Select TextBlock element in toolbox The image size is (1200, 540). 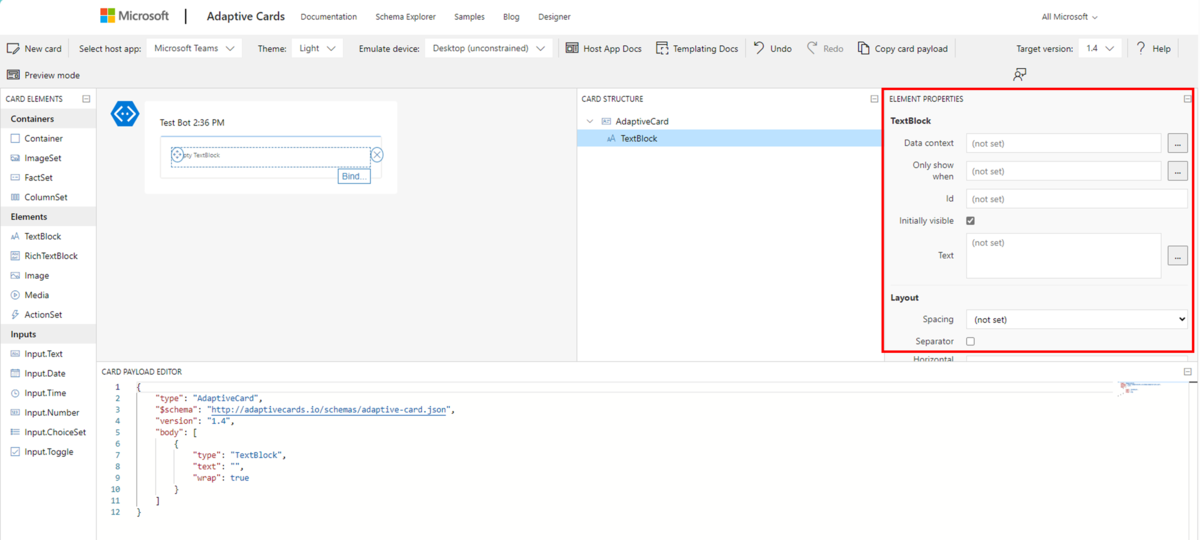[48, 237]
